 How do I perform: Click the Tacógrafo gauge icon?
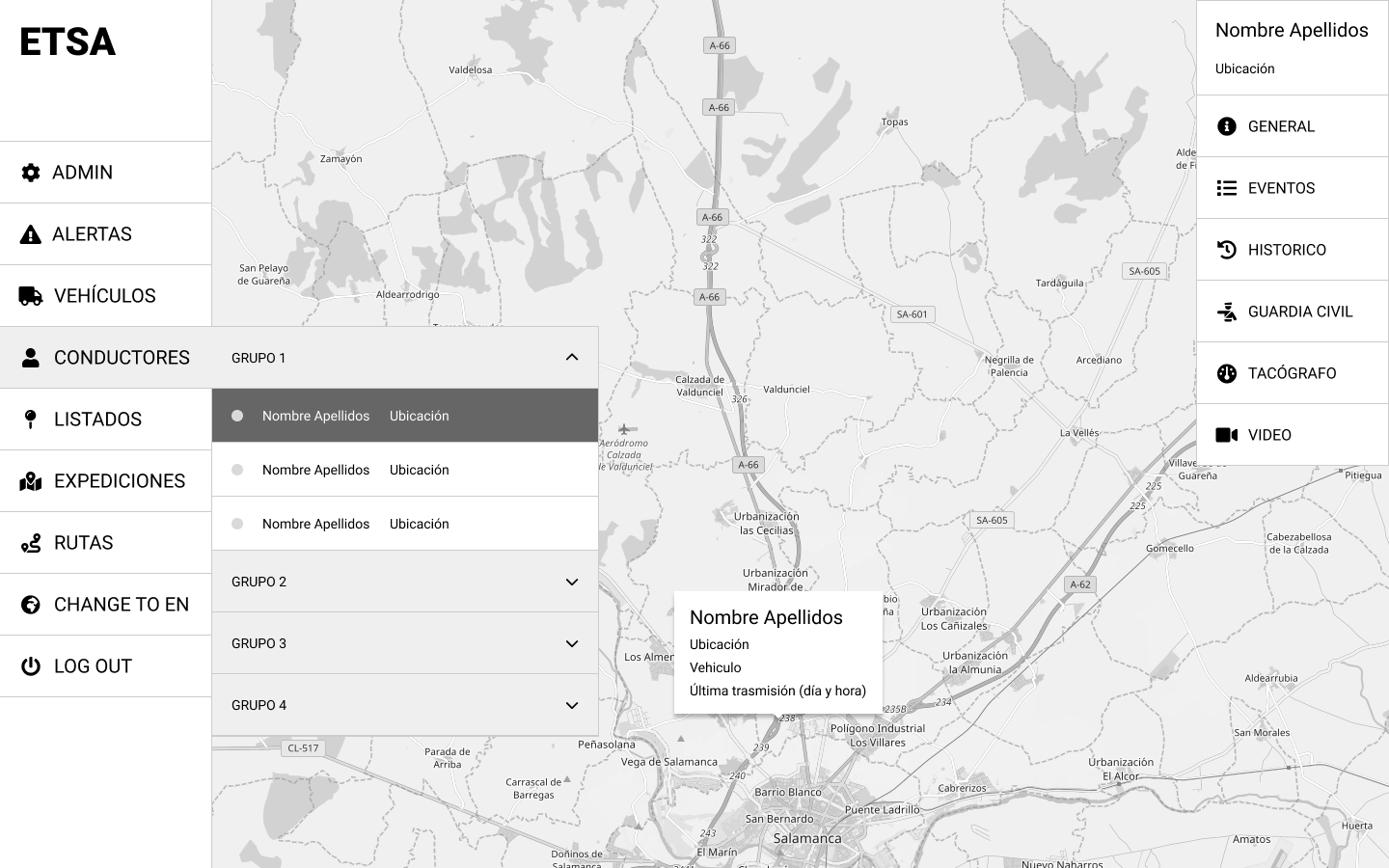tap(1227, 373)
